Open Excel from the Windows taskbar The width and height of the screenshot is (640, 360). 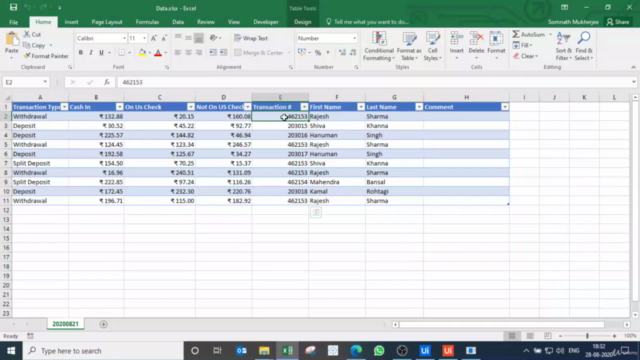pos(287,351)
